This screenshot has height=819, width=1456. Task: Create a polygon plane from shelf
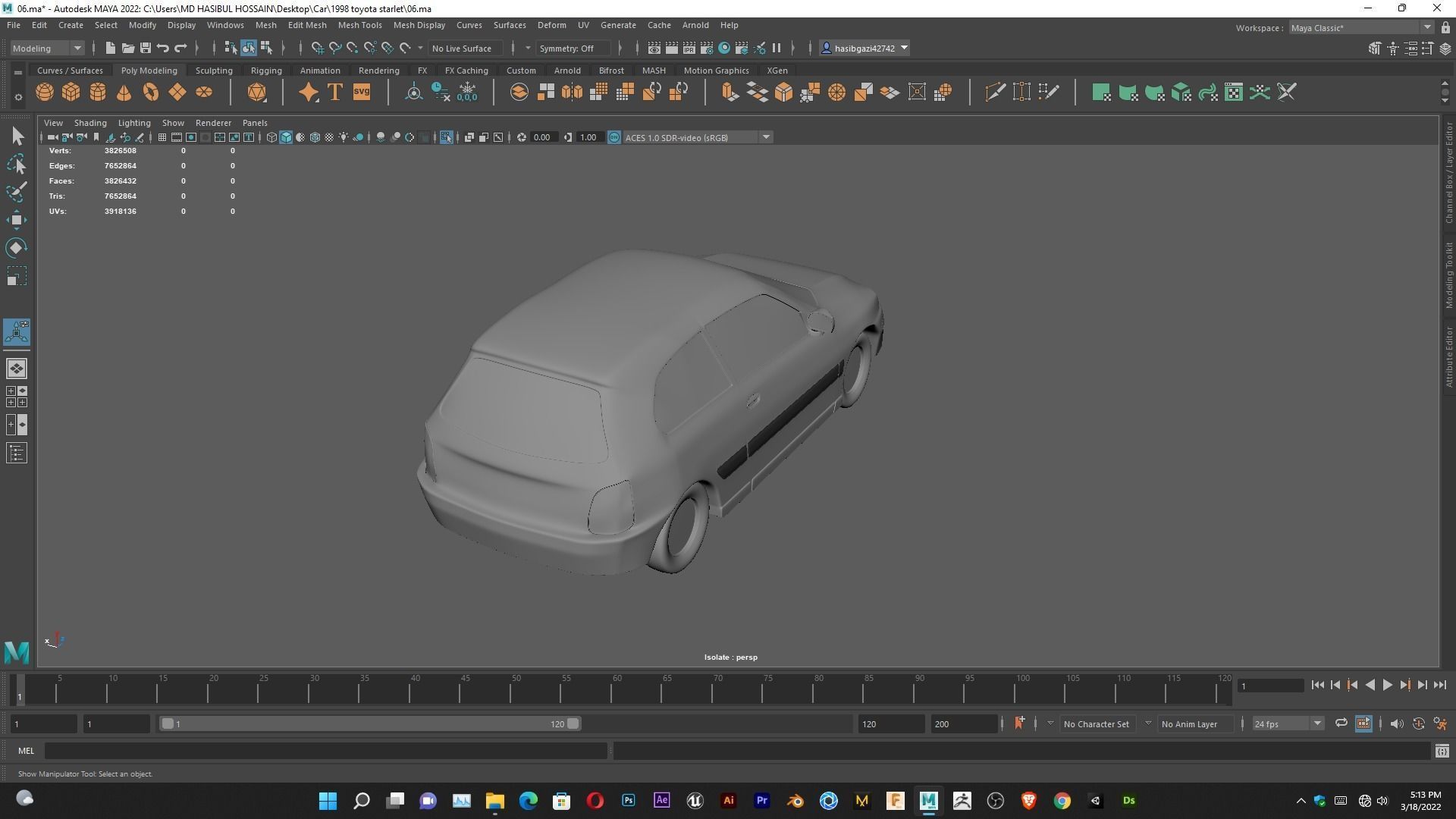[x=177, y=93]
